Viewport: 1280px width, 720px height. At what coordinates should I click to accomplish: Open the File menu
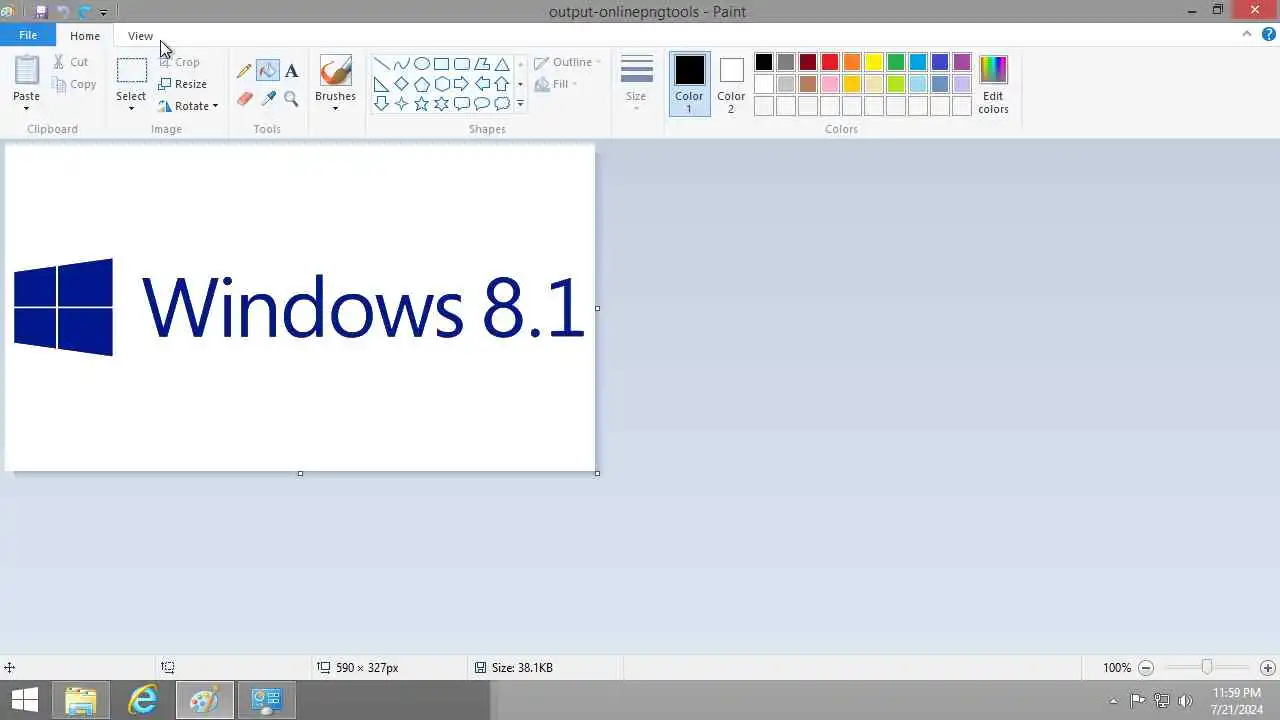point(28,36)
